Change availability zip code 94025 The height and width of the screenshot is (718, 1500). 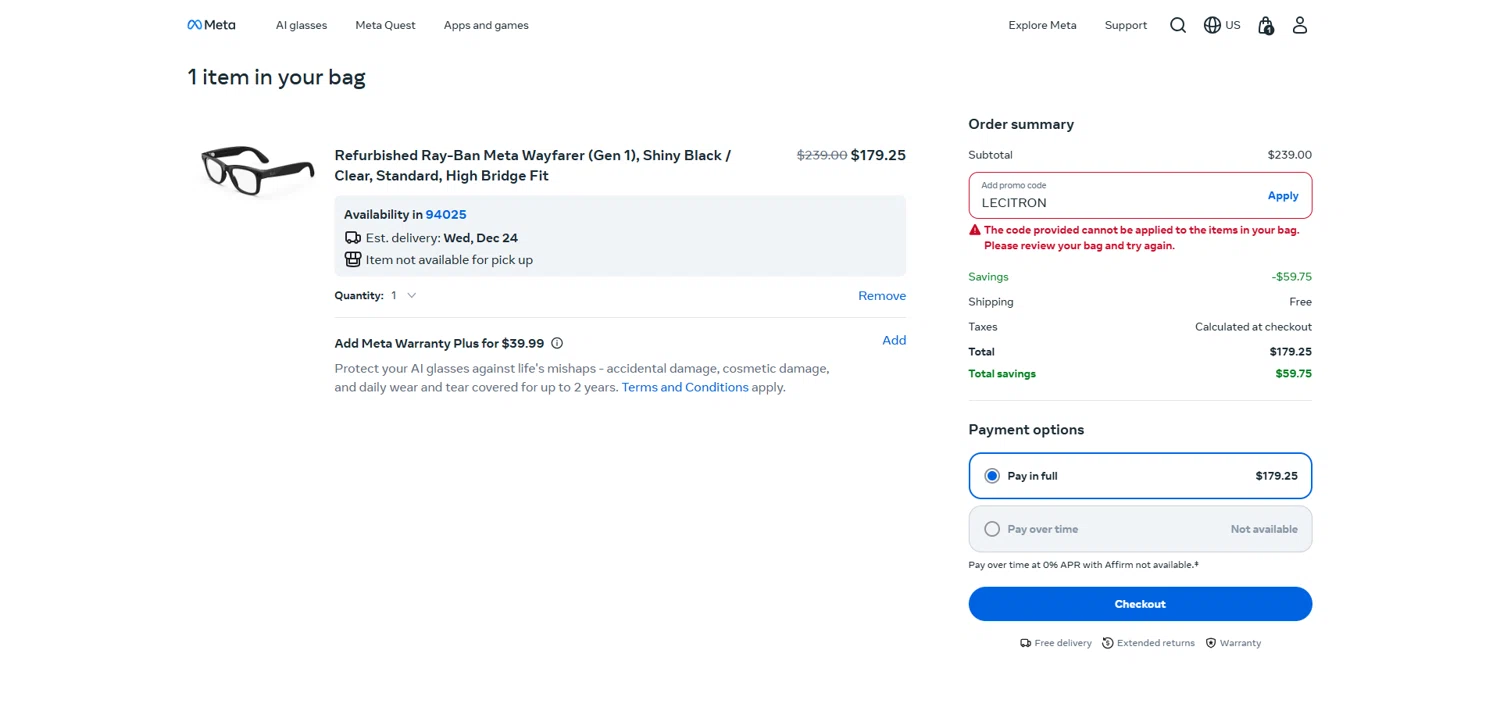click(x=446, y=215)
